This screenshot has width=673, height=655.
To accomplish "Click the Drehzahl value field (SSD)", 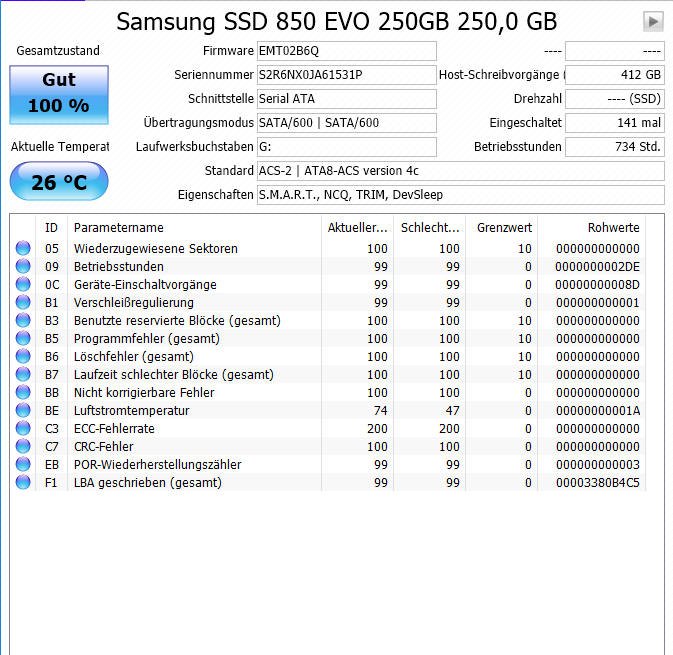I will click(615, 99).
